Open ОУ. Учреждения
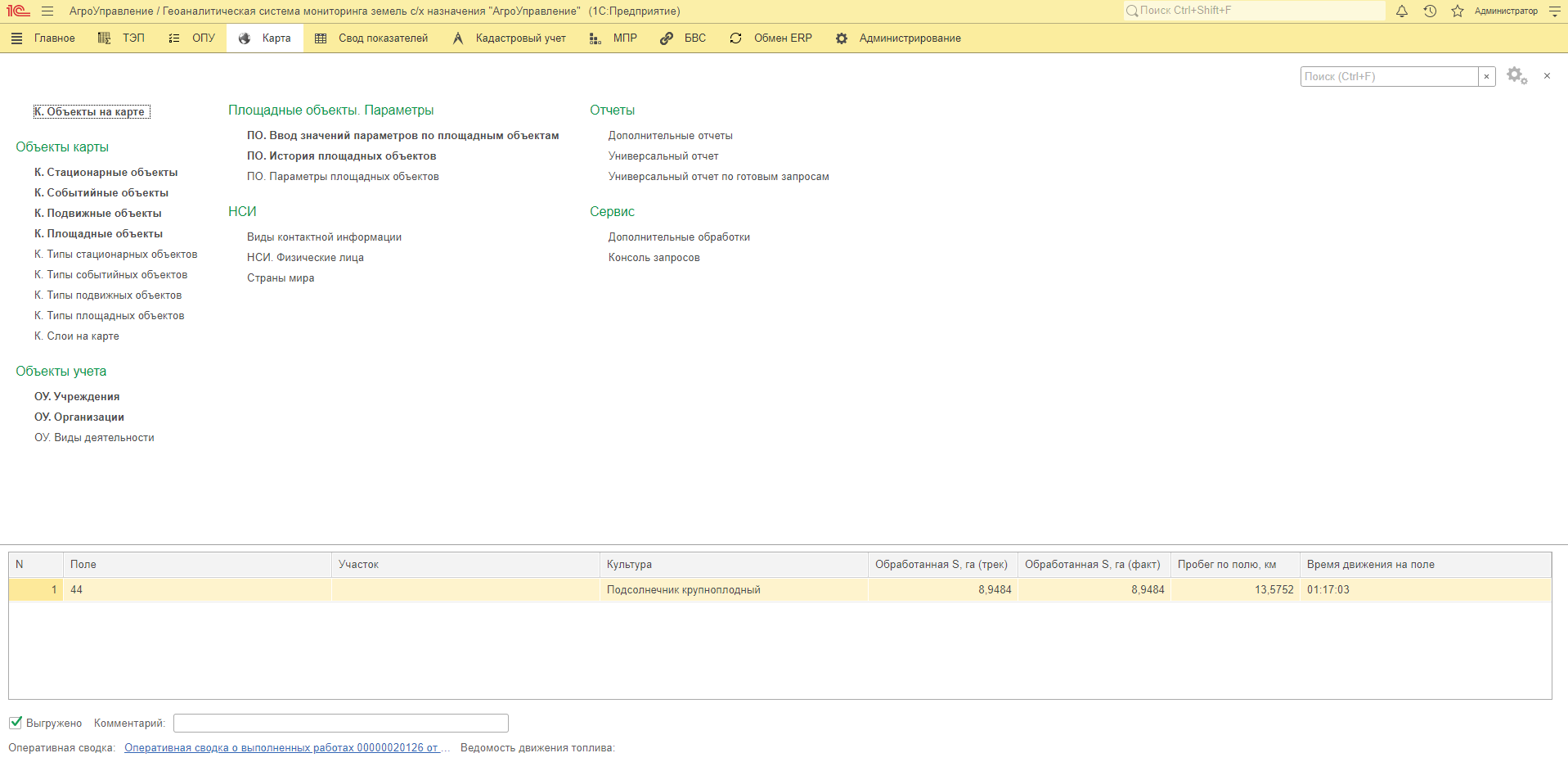Screen dimensions: 1568x762 pyautogui.click(x=77, y=397)
